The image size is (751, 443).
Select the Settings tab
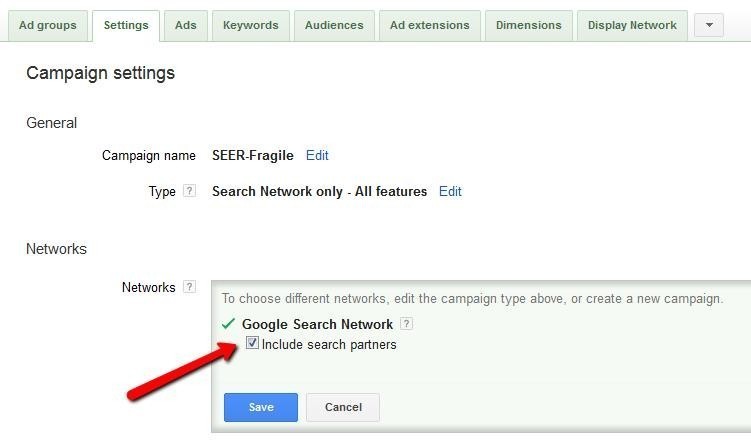coord(126,25)
